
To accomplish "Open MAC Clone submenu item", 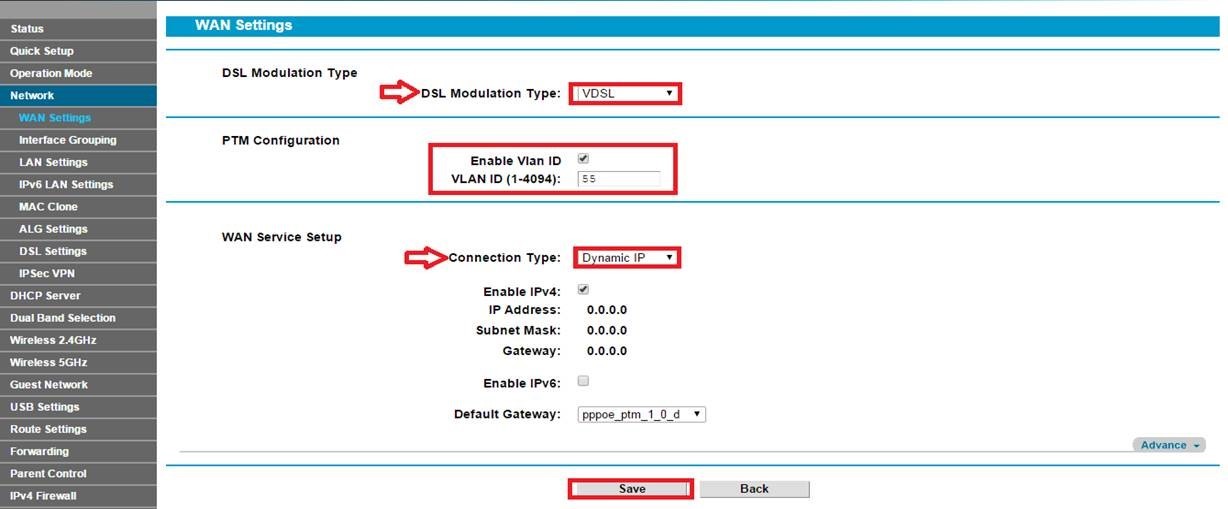I will [78, 207].
